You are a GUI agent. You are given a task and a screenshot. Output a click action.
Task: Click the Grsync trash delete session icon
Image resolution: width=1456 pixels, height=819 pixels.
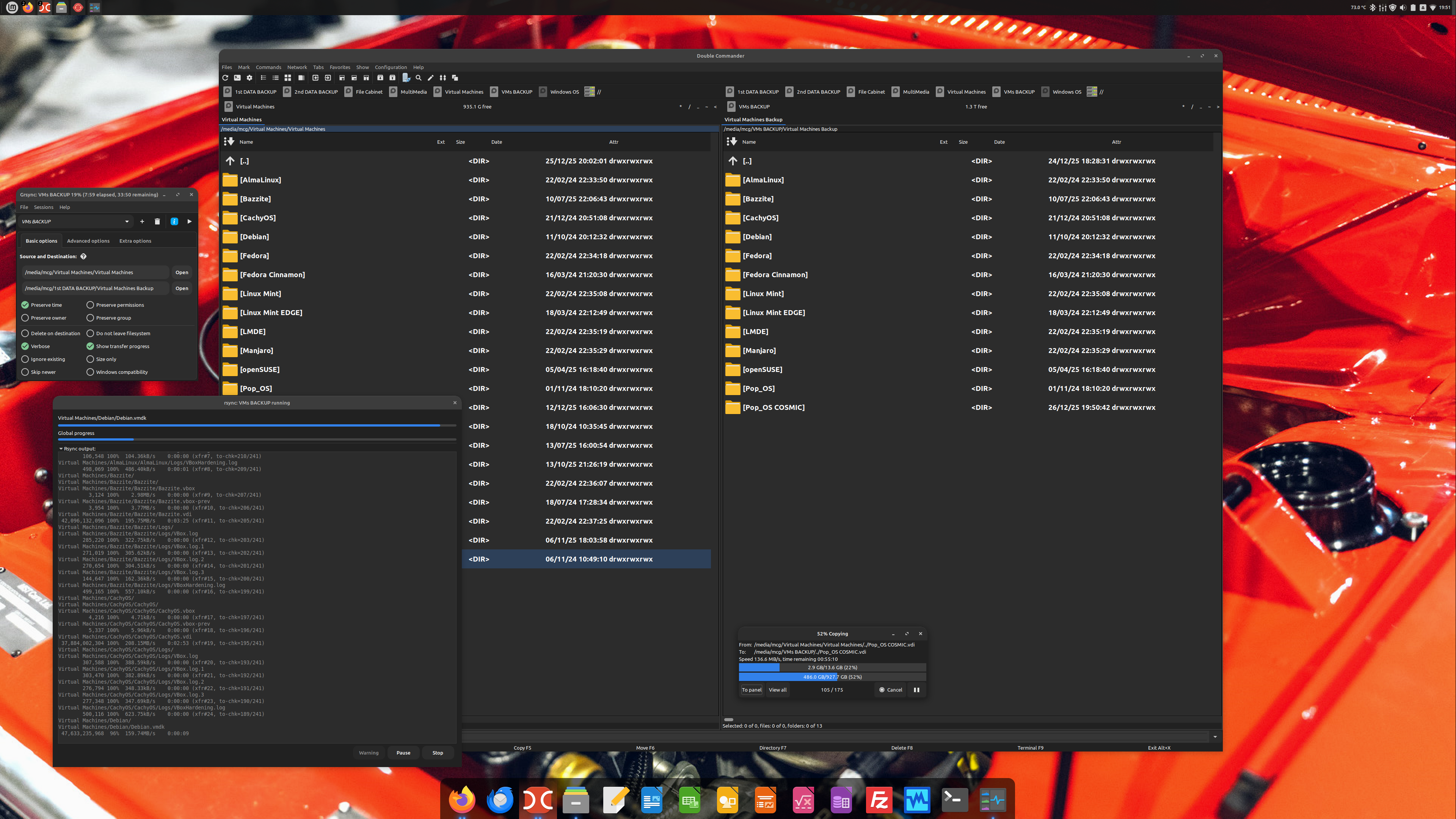[x=157, y=221]
